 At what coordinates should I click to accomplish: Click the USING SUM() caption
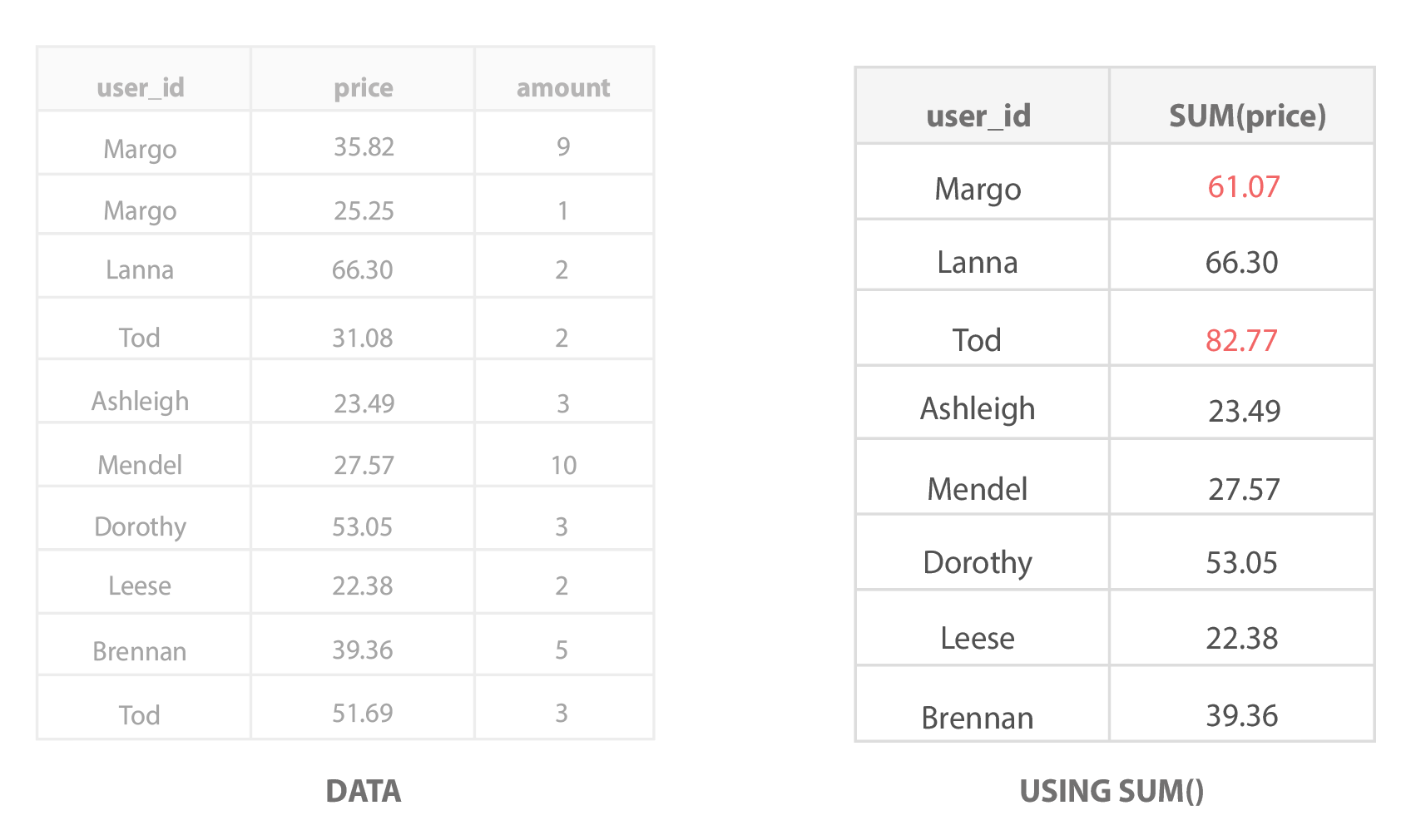[1112, 791]
